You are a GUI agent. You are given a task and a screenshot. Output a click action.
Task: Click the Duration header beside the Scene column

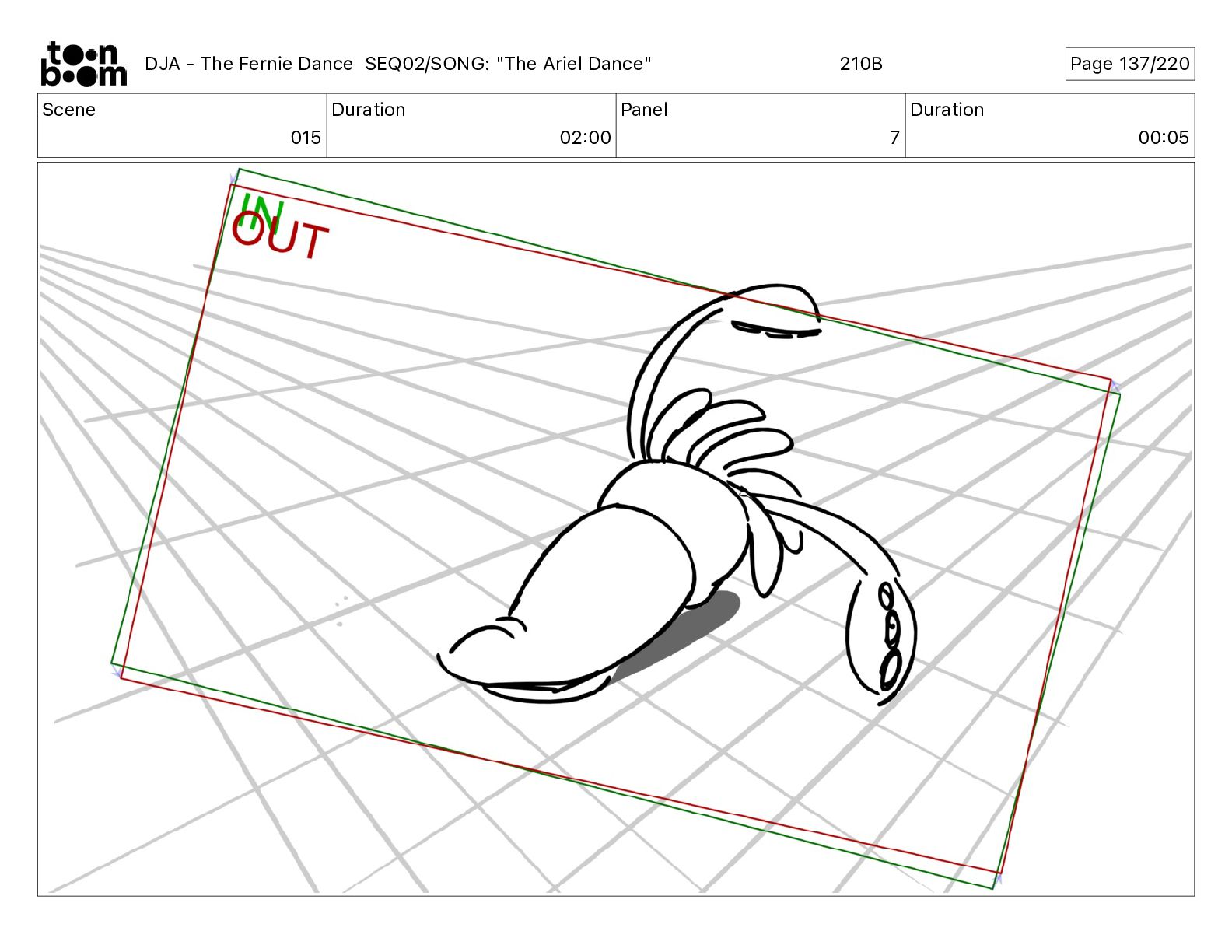pos(369,110)
